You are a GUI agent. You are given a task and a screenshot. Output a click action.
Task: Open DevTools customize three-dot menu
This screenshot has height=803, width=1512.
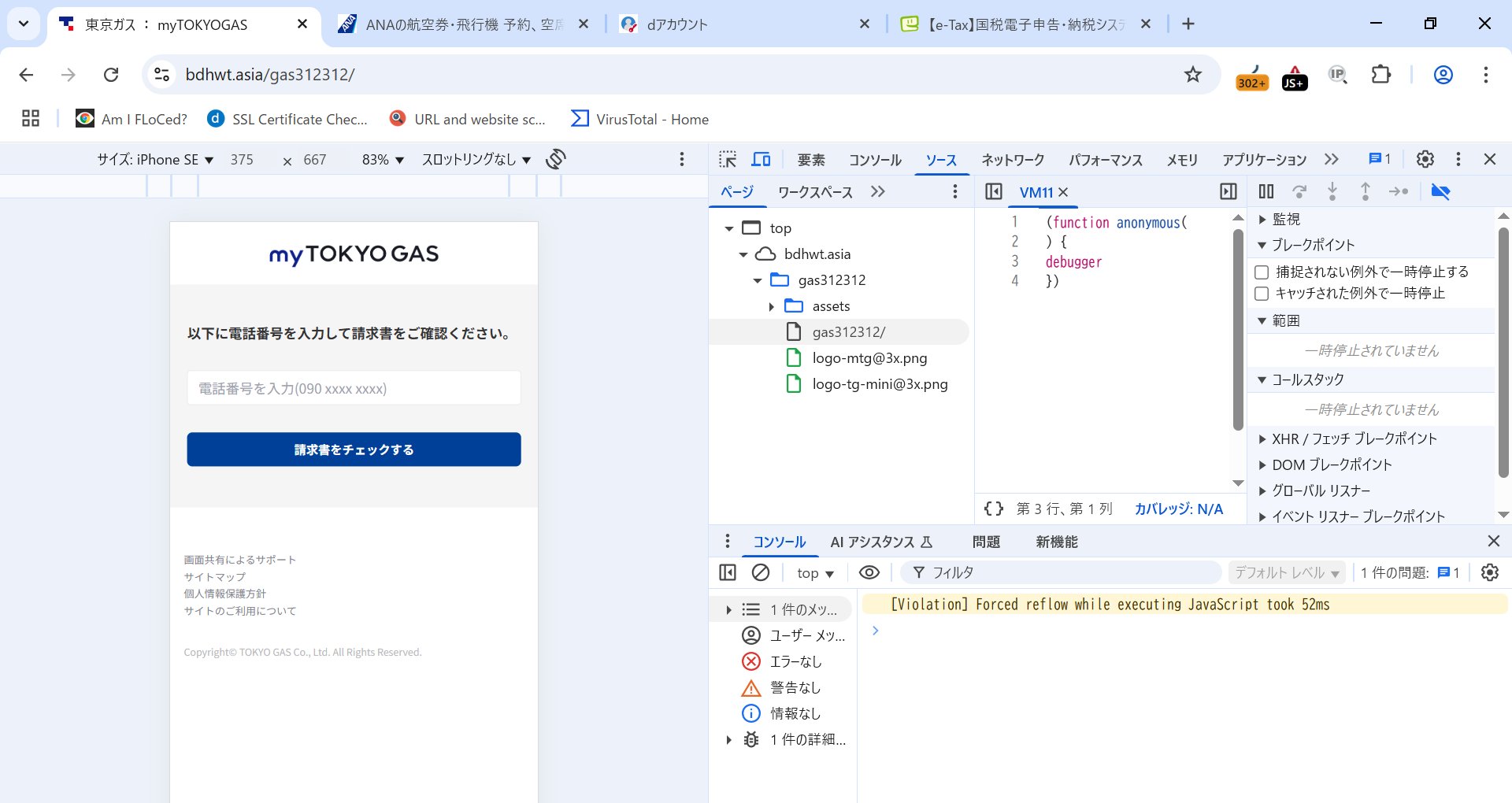click(x=1458, y=159)
